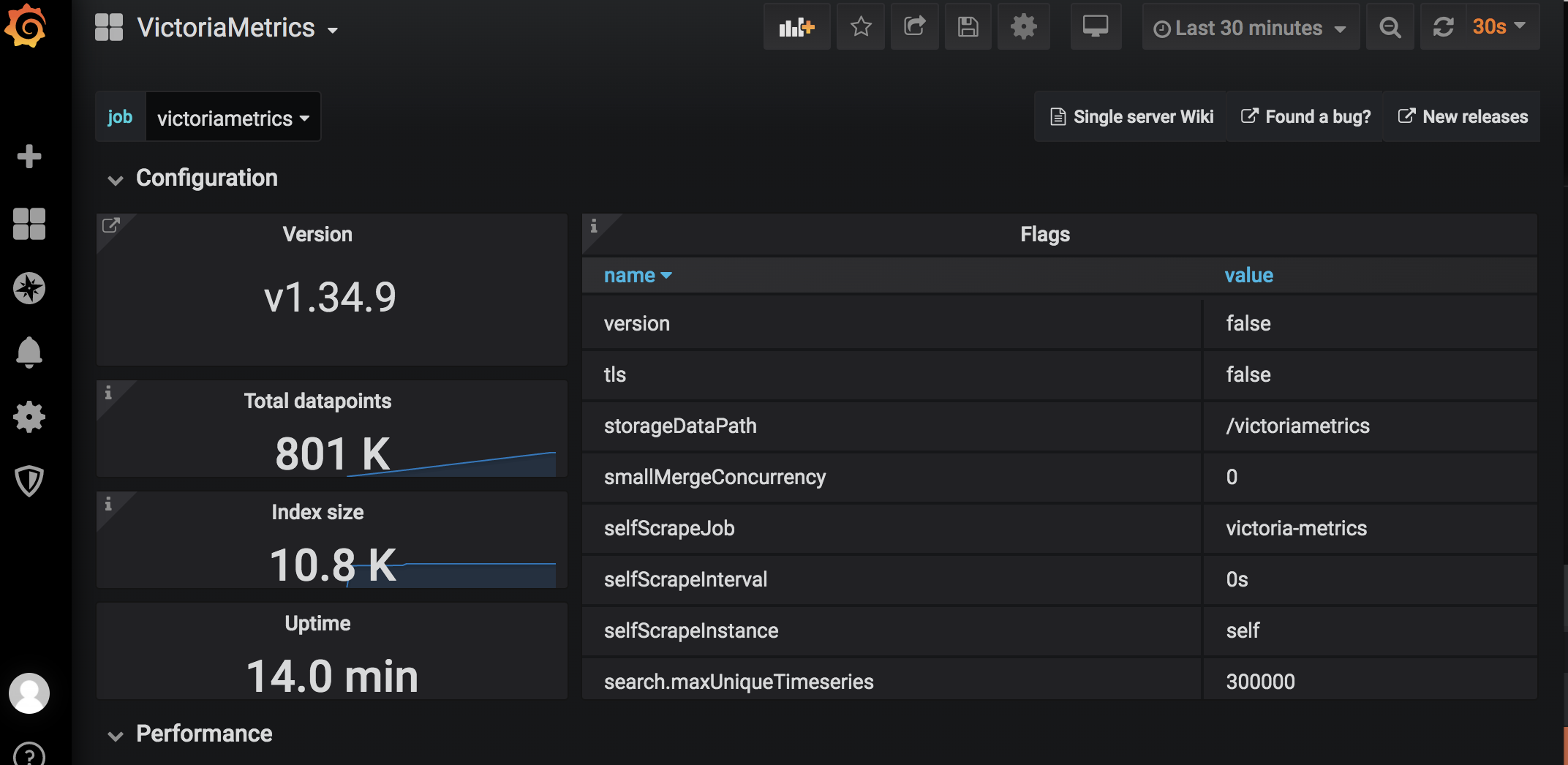Click the job variable label

coord(120,117)
